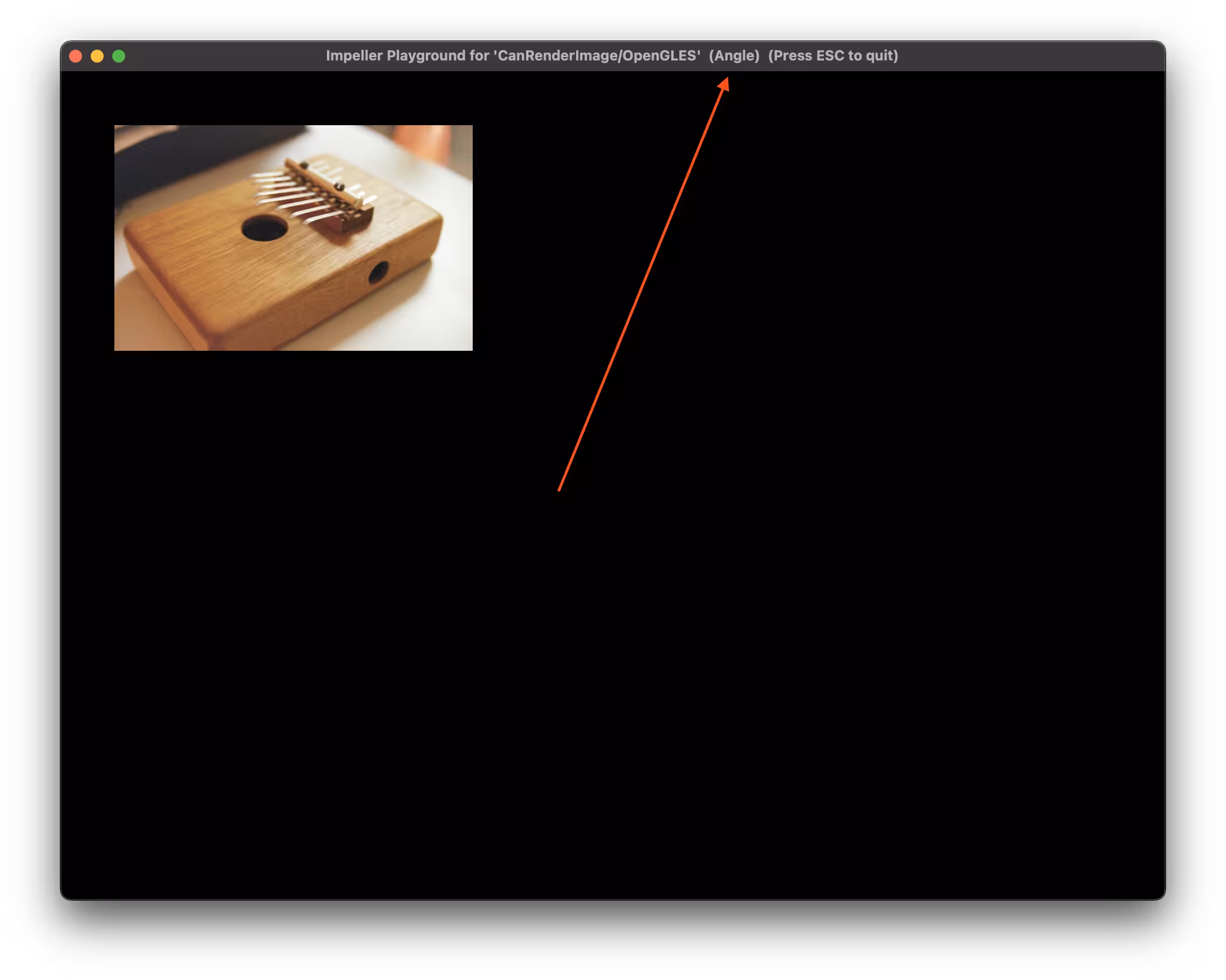Image resolution: width=1226 pixels, height=980 pixels.
Task: Click the orange object in image's top-right
Action: click(x=421, y=139)
